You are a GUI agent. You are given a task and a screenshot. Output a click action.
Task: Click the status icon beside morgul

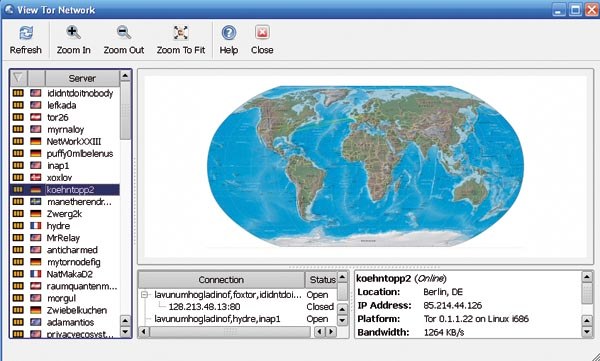pyautogui.click(x=18, y=298)
